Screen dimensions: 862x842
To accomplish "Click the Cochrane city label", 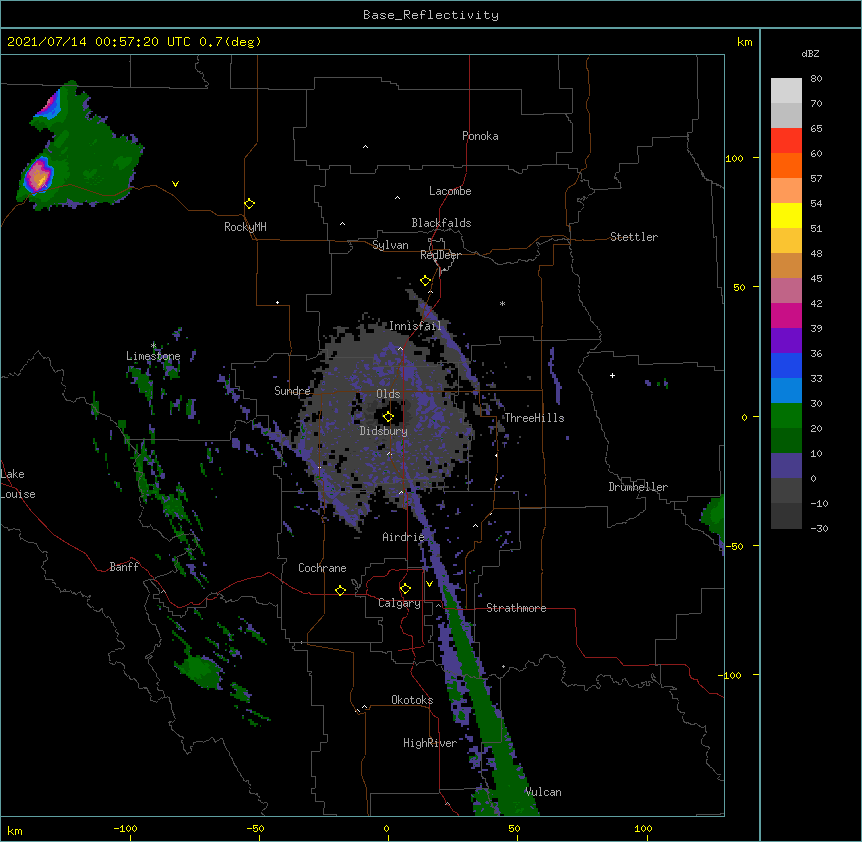I will 322,568.
